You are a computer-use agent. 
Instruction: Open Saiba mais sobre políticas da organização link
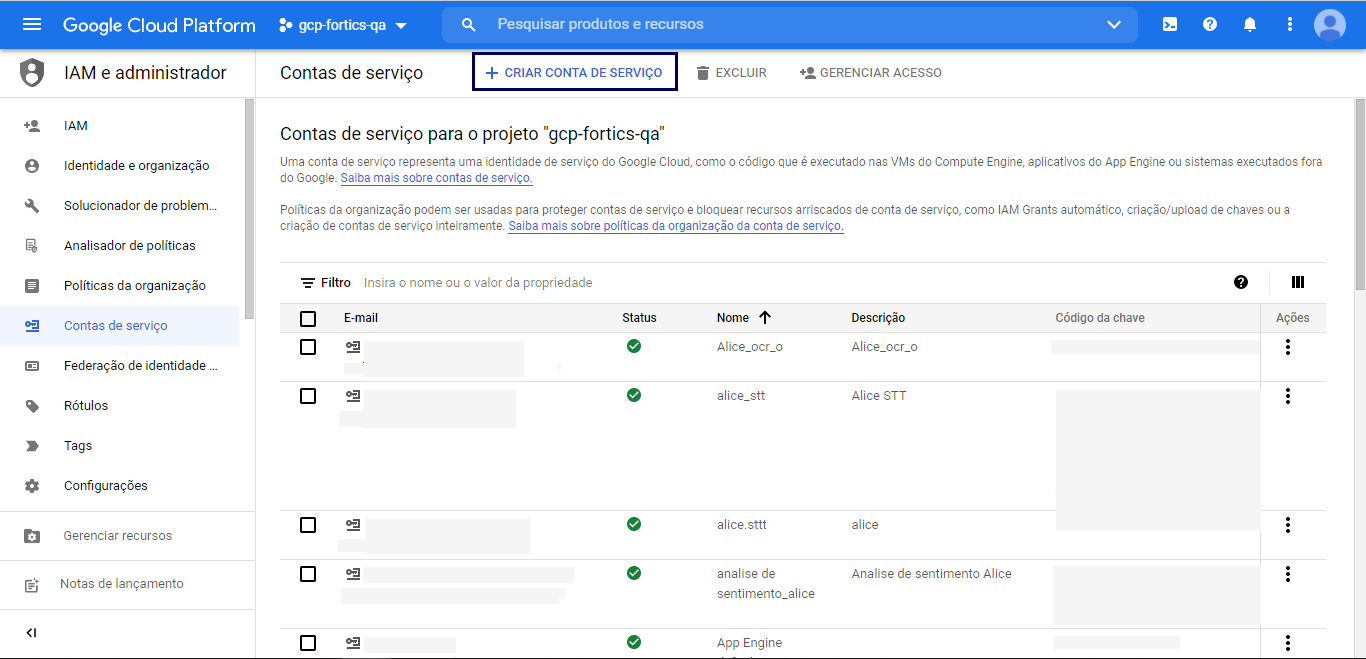(676, 226)
